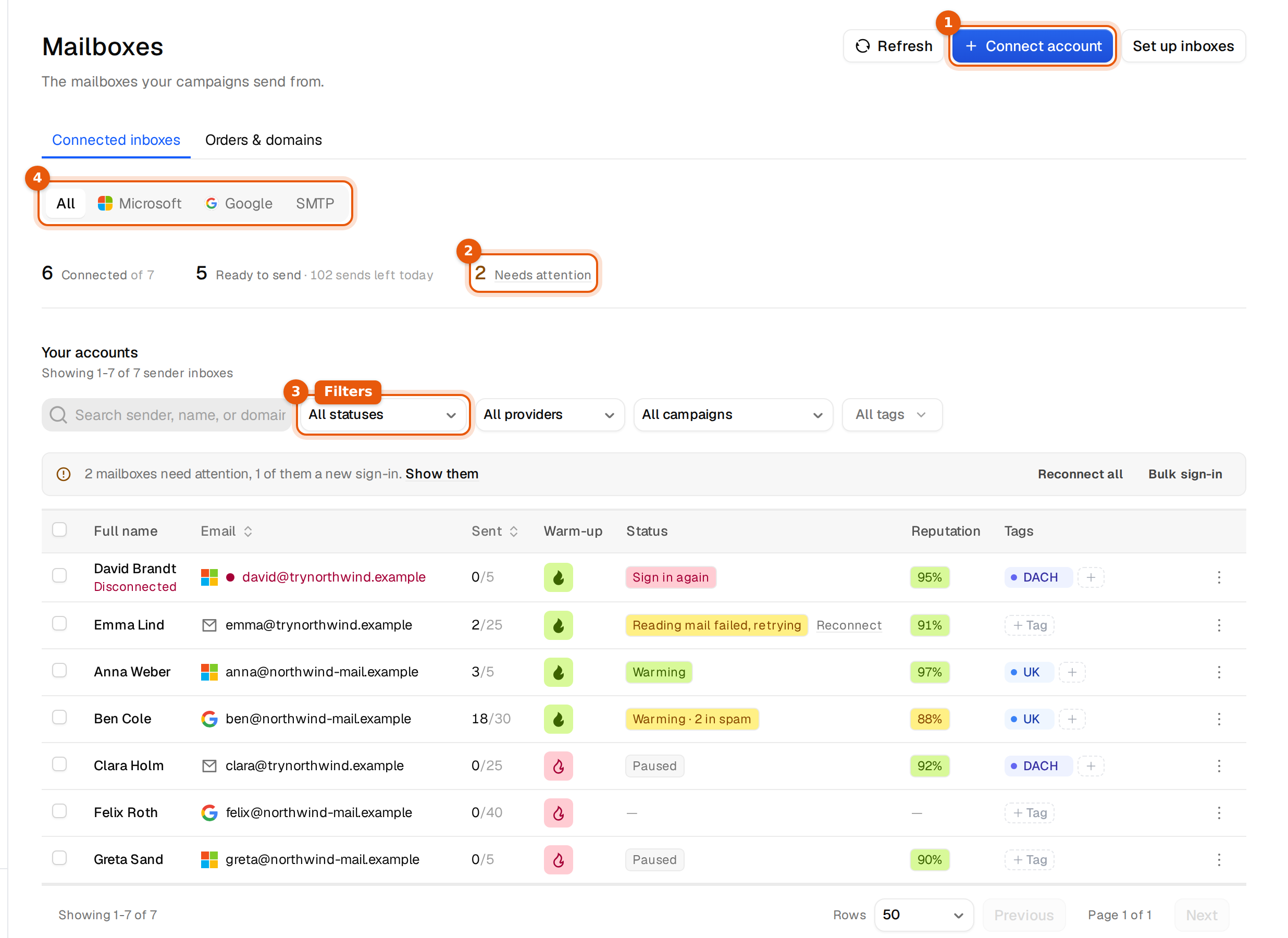Click the Needs attention counter
Image resolution: width=1288 pixels, height=938 pixels.
(x=532, y=274)
